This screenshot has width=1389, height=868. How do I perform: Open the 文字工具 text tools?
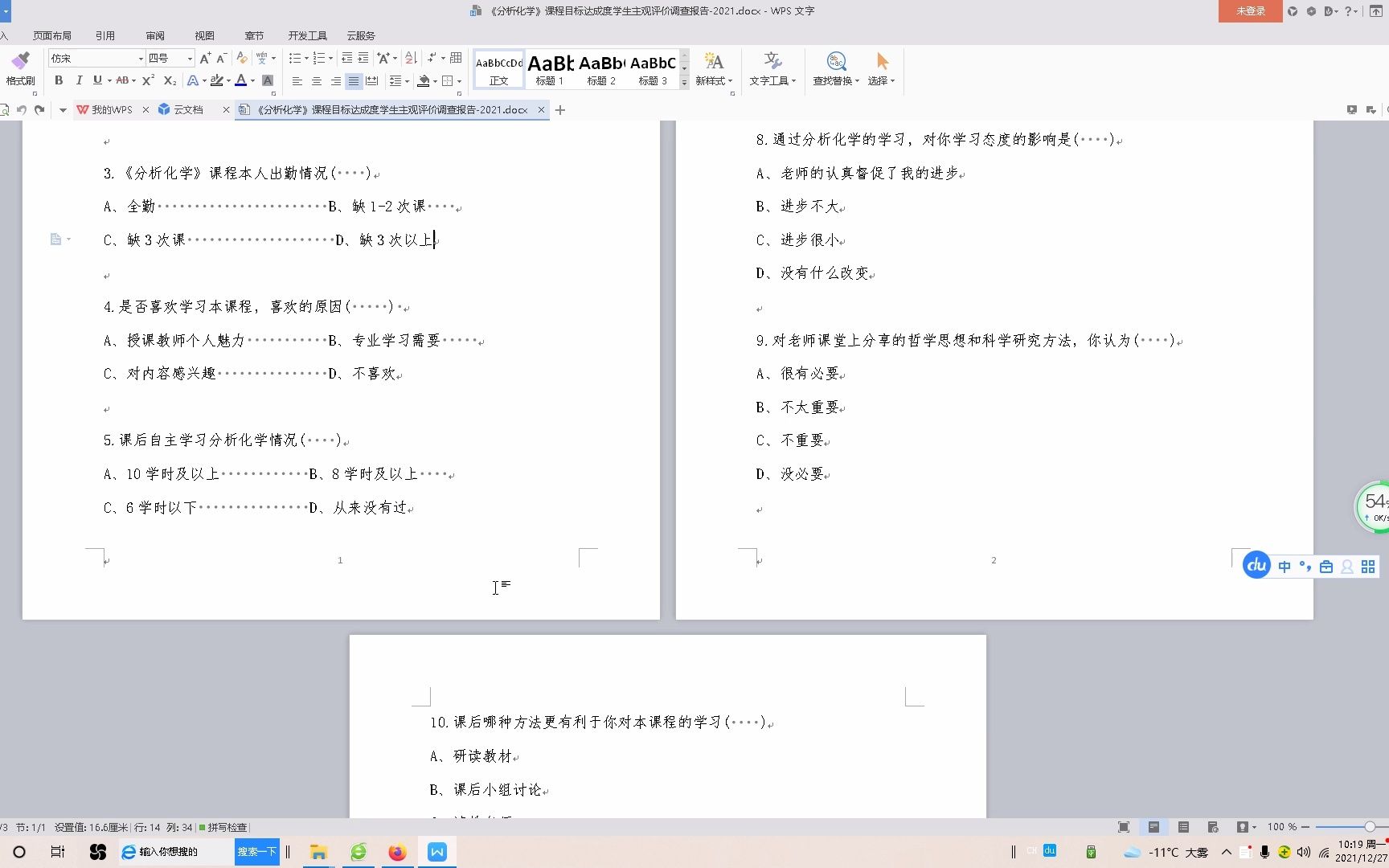769,70
